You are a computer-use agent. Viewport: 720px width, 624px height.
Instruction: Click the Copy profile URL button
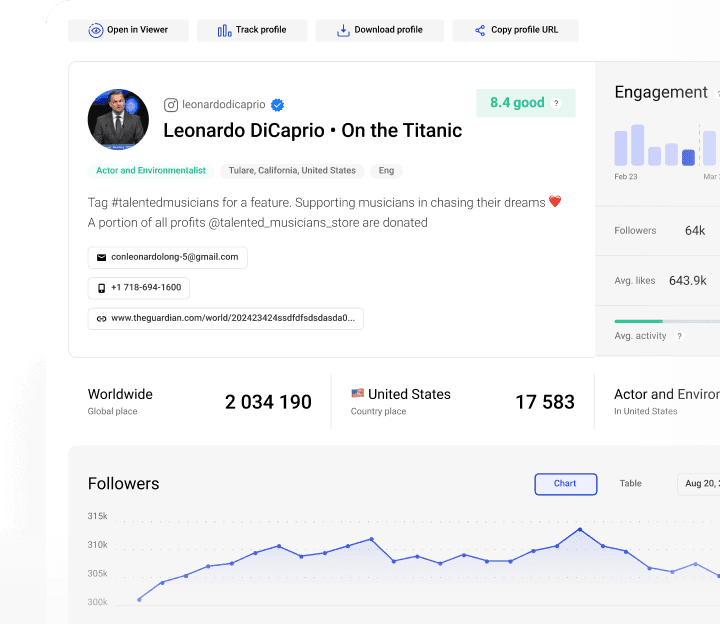[x=515, y=30]
